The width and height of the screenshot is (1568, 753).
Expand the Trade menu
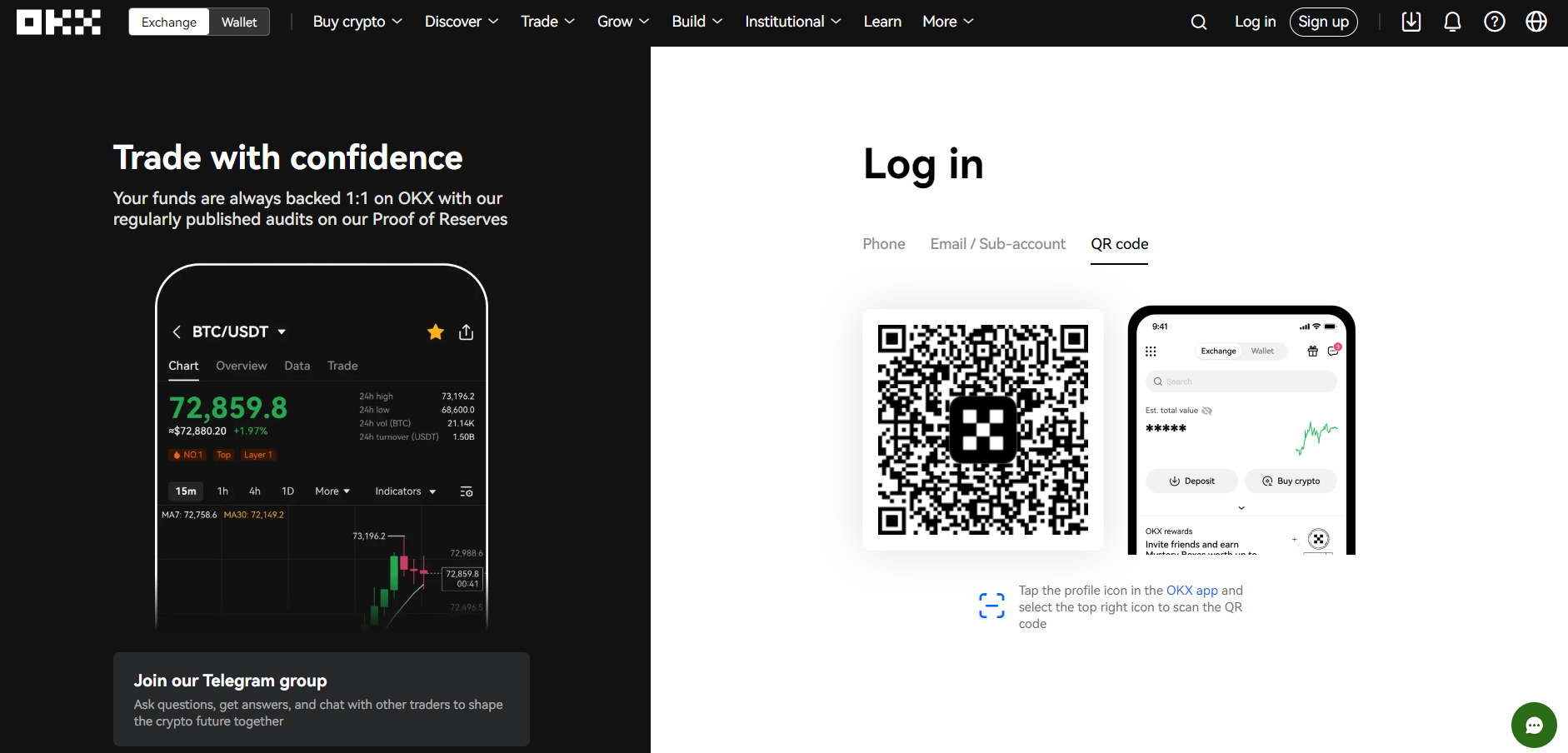point(547,22)
